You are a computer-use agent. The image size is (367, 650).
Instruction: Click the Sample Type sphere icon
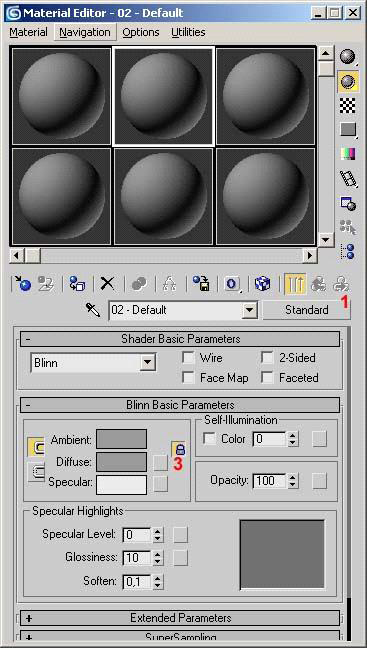point(348,57)
